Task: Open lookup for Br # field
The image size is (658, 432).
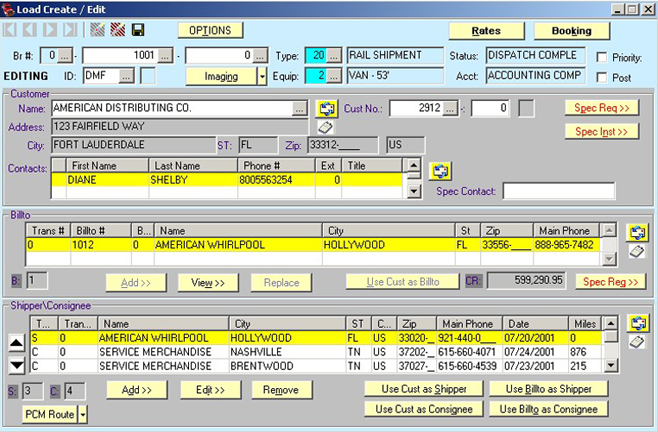Action: click(x=65, y=56)
